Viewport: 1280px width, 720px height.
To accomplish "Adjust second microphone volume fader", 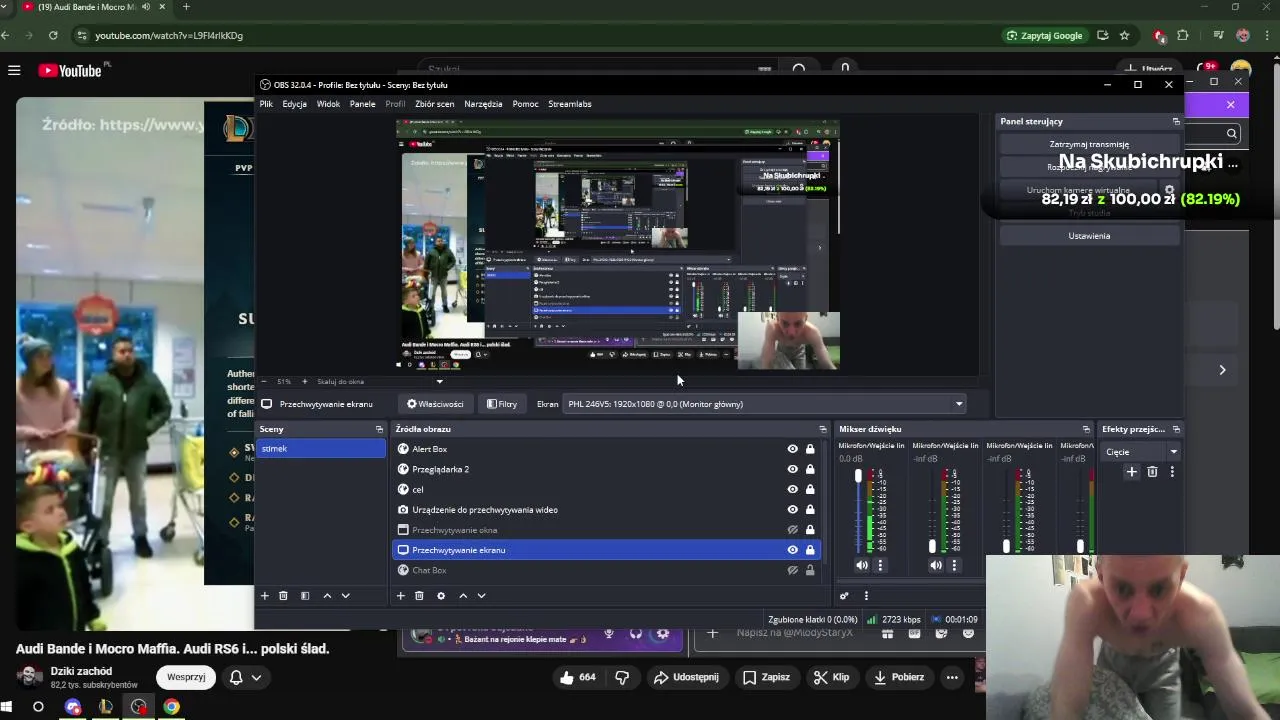I will 932,546.
